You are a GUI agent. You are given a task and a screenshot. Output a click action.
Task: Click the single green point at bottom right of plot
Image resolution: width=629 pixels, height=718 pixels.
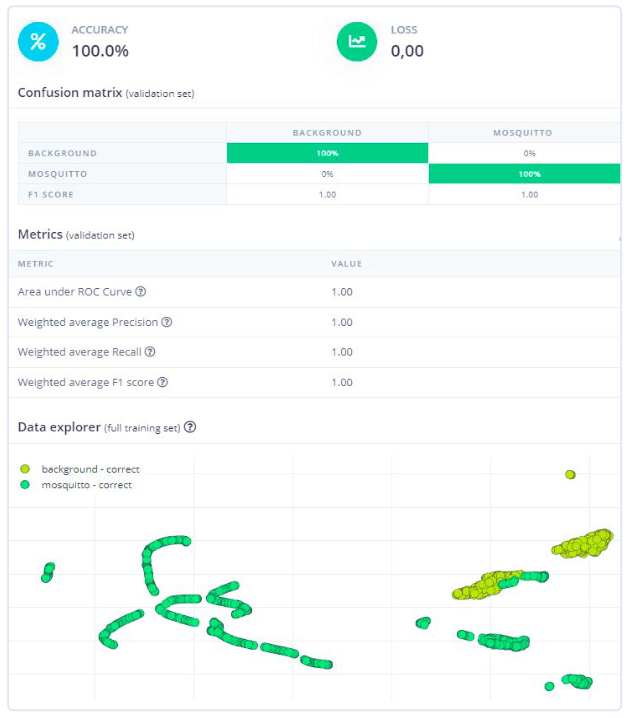pyautogui.click(x=549, y=686)
